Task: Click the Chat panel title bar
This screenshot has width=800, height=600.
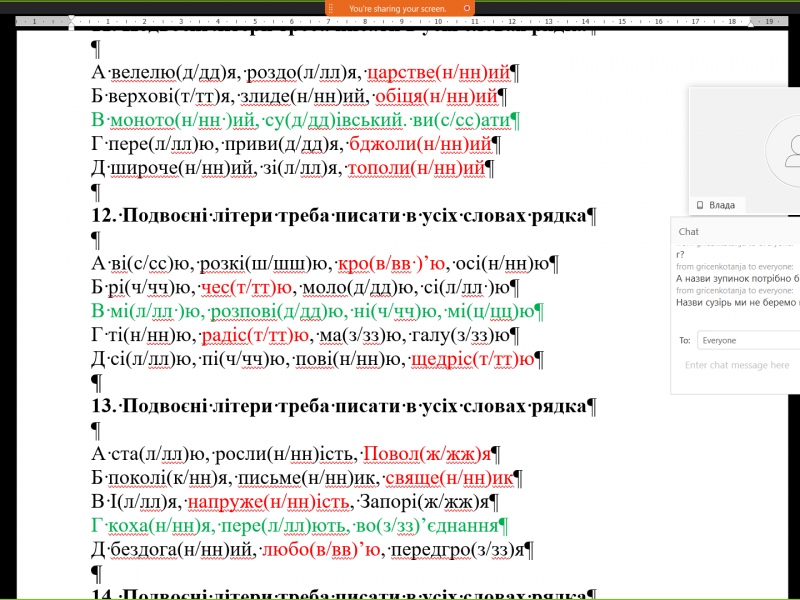Action: pos(735,231)
